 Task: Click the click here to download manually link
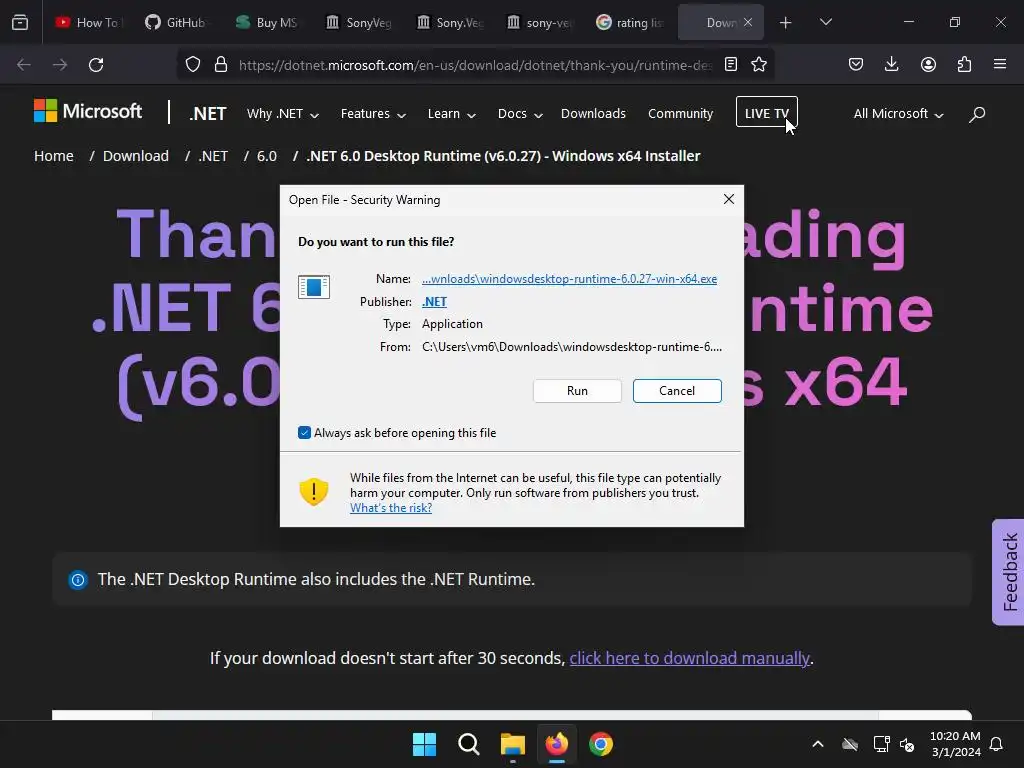690,658
